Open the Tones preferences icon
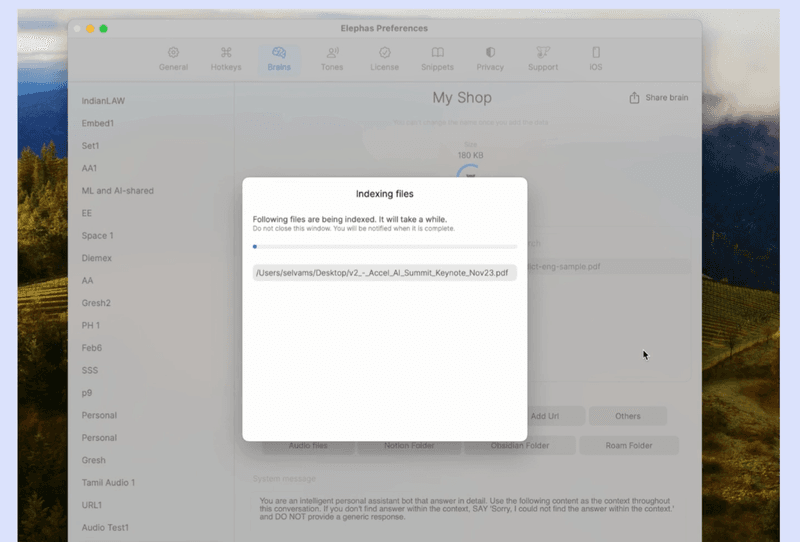Viewport: 800px width, 542px height. coord(332,53)
